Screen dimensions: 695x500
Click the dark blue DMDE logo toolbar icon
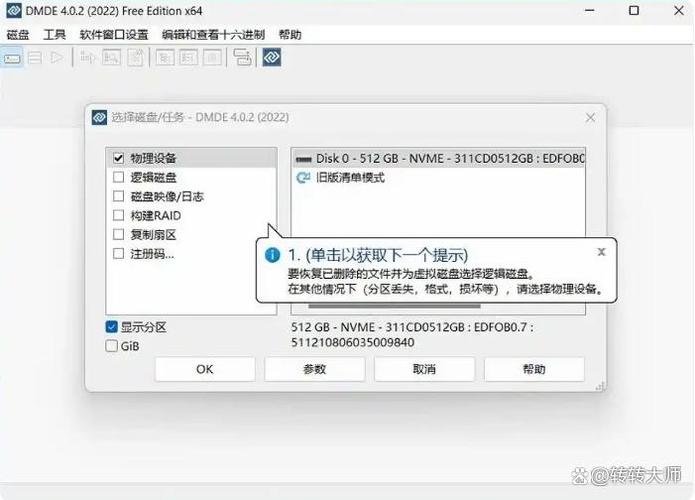pos(272,58)
